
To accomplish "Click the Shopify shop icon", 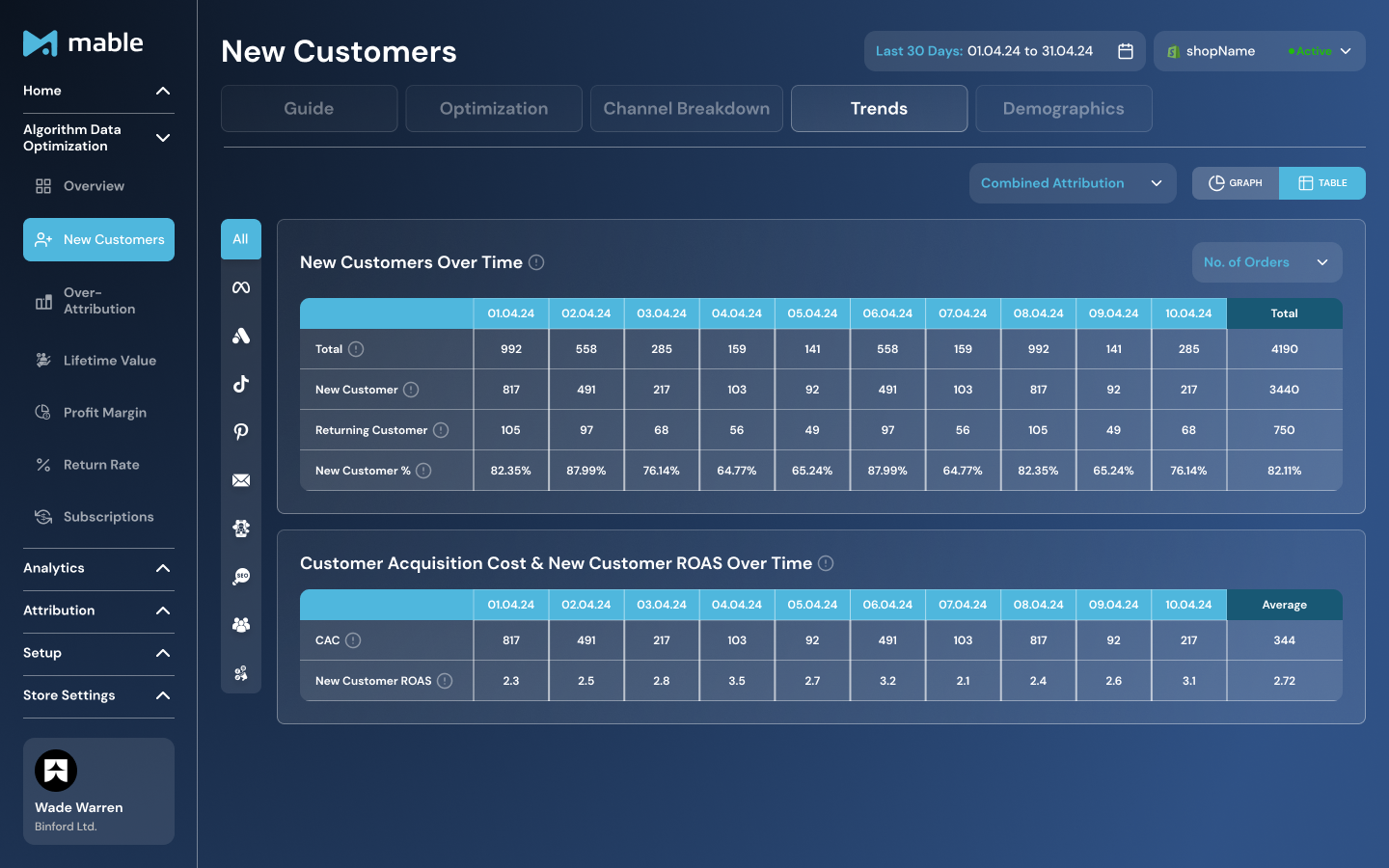I will [x=1174, y=52].
